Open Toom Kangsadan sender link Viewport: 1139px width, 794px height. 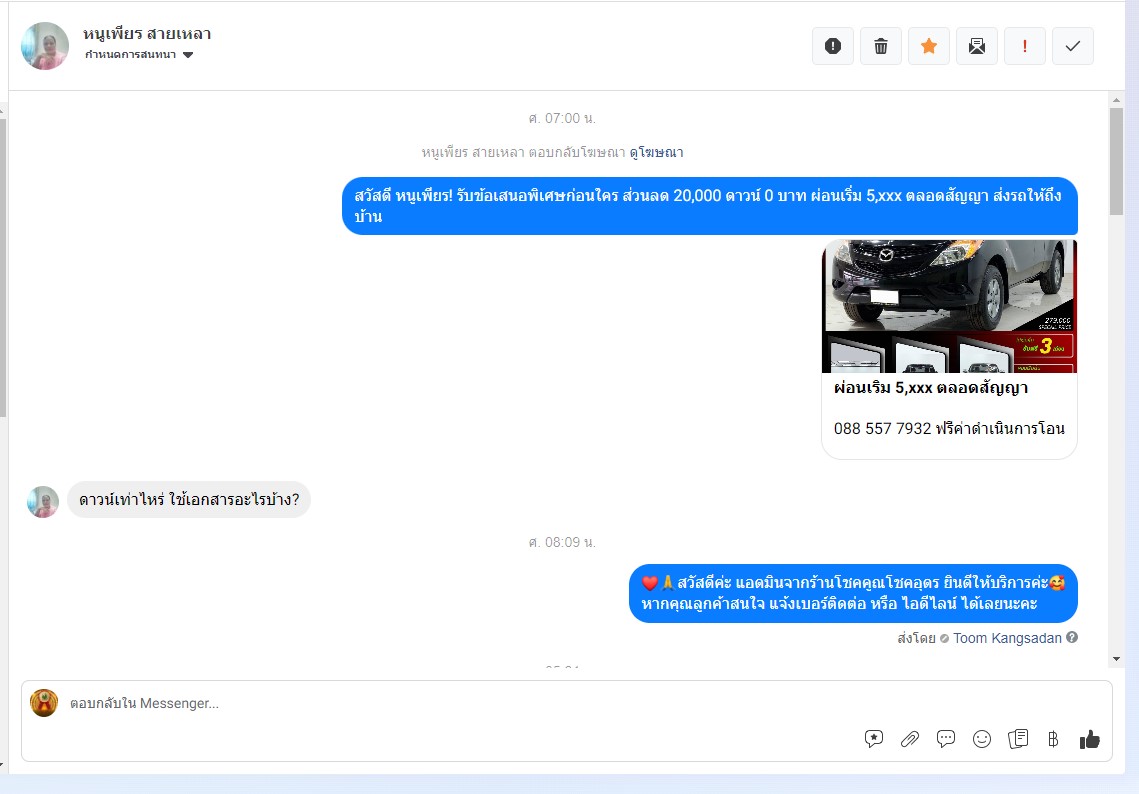[1007, 639]
